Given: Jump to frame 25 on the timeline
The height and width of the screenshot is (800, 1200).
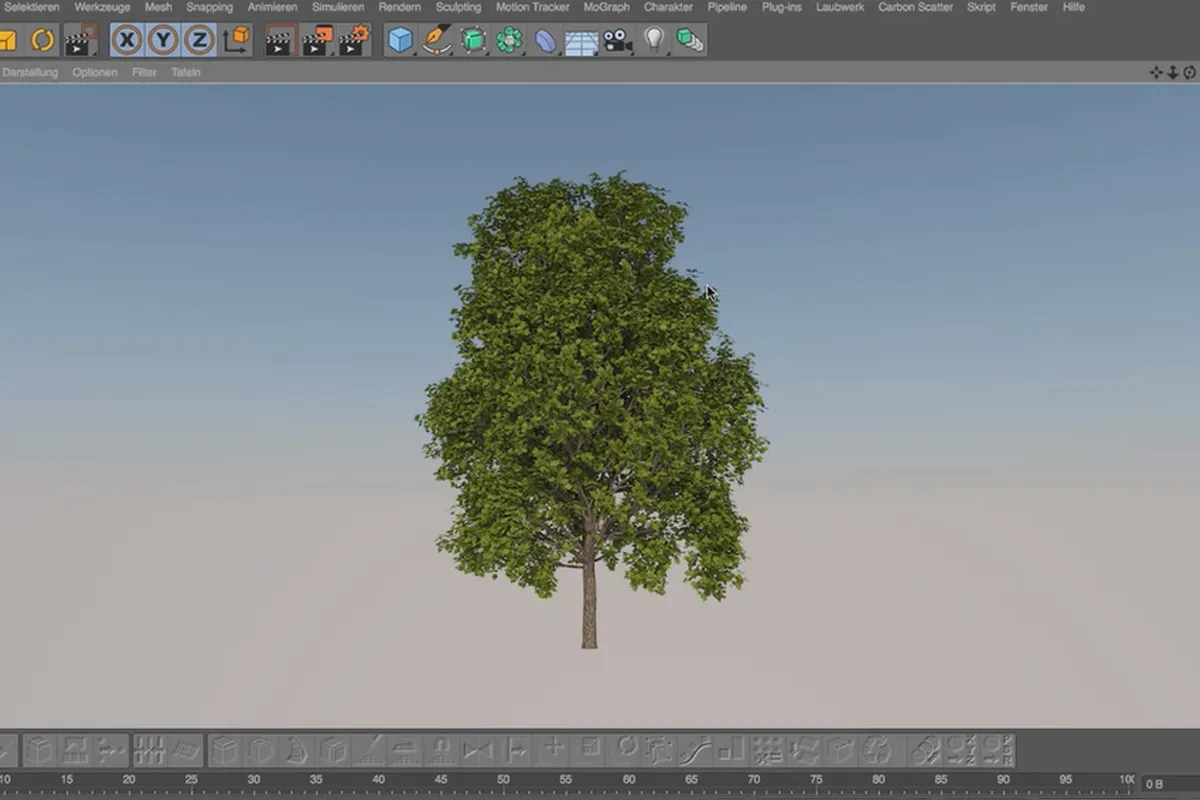Looking at the screenshot, I should click(x=191, y=780).
